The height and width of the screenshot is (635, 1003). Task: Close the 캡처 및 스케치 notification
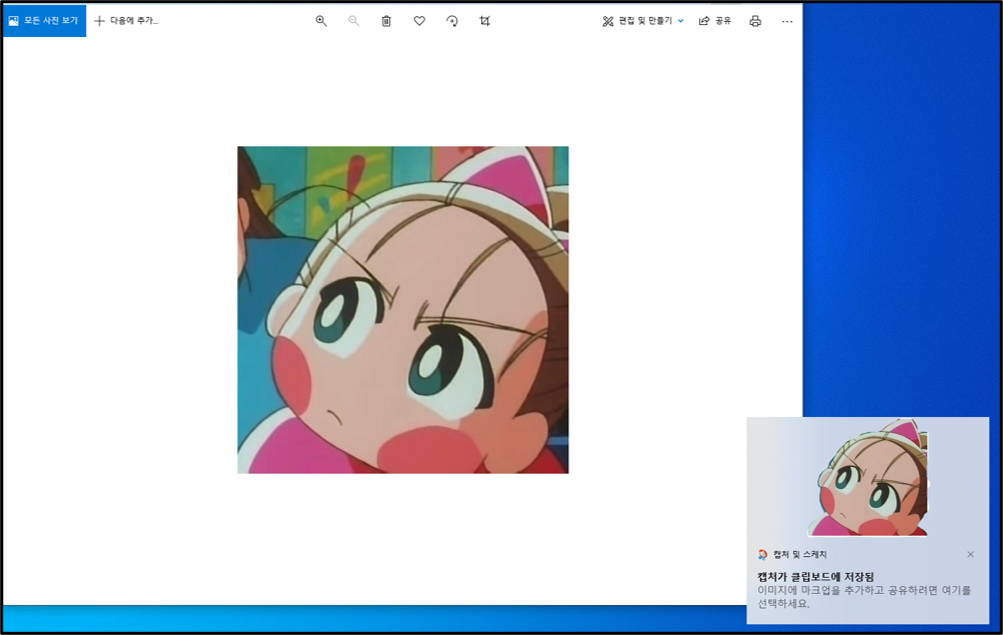(970, 554)
